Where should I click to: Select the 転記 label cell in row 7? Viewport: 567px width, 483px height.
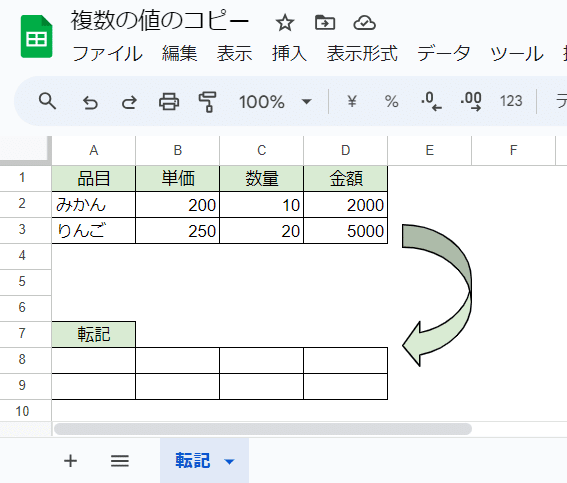94,334
